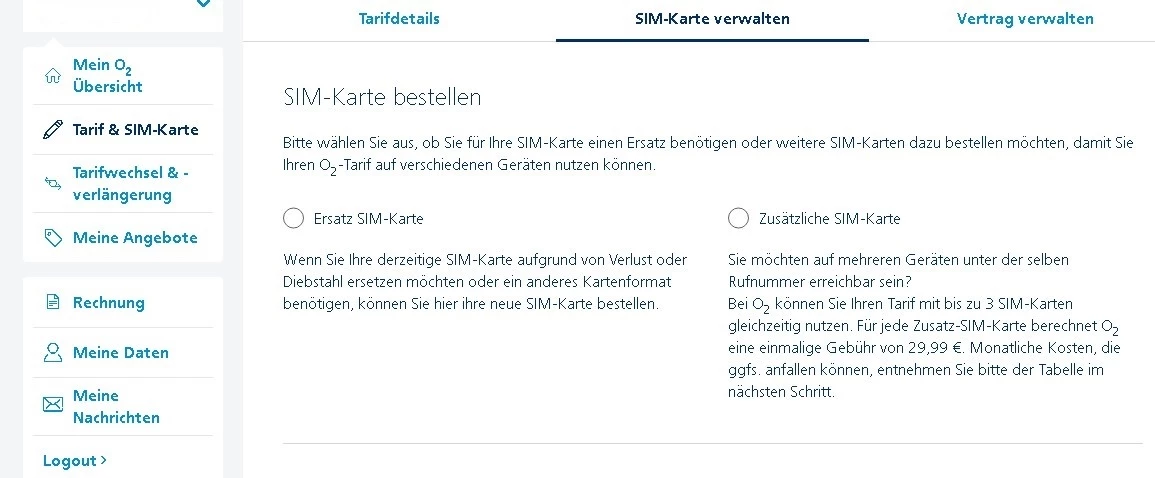Screen dimensions: 1155x478
Task: Open the Rechnung sidebar link
Action: (109, 302)
